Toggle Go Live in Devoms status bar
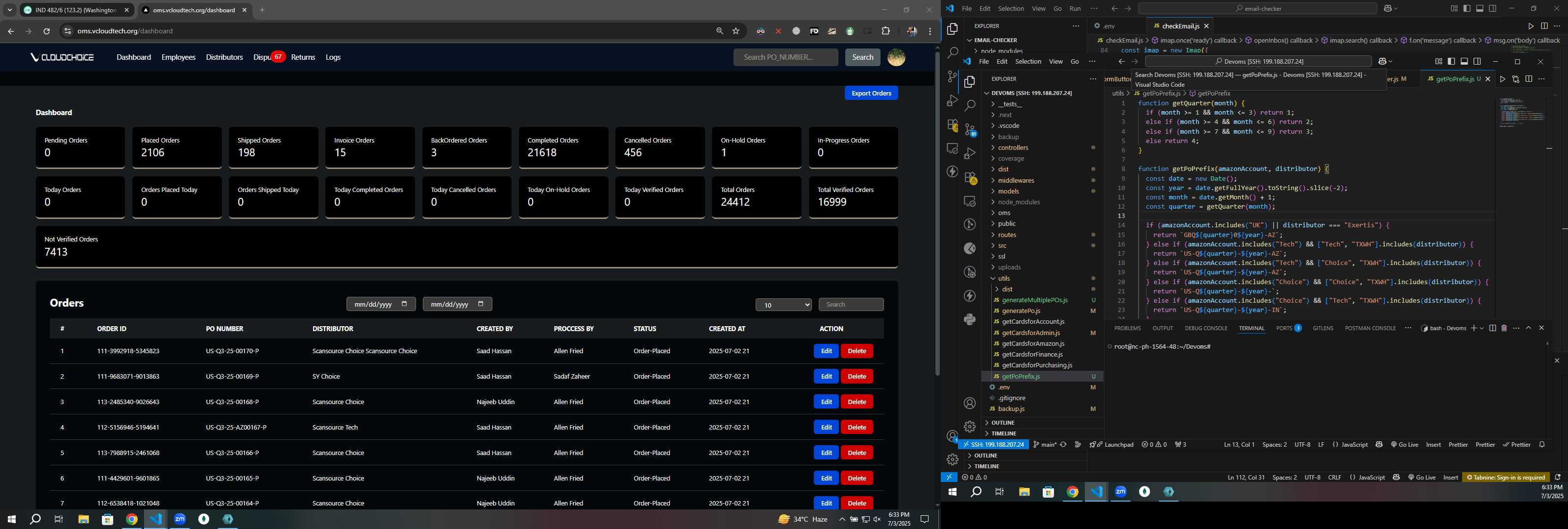The image size is (1568, 529). pyautogui.click(x=1404, y=445)
